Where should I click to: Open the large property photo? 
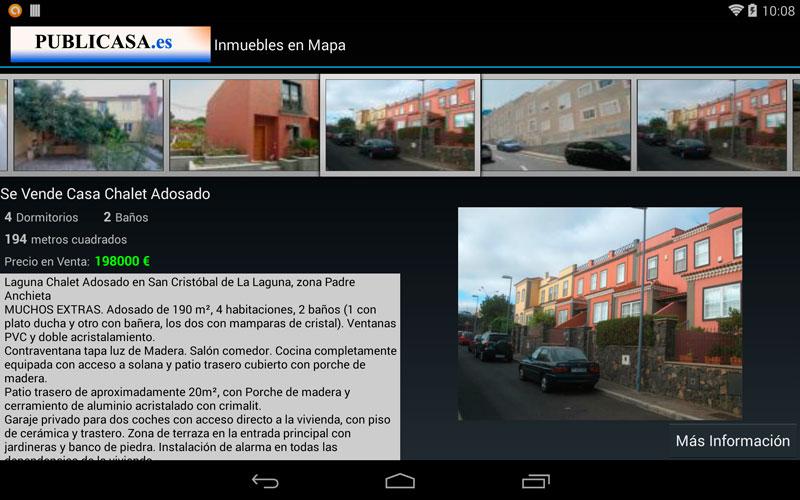pos(600,314)
